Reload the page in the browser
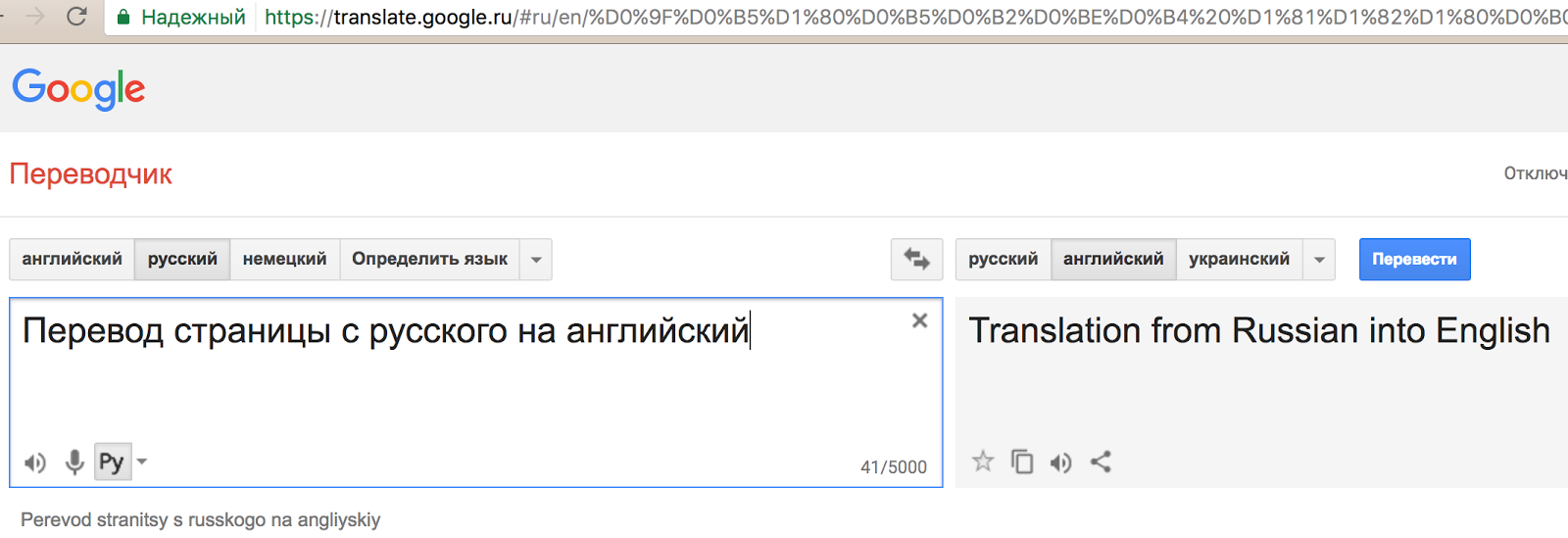 point(76,17)
